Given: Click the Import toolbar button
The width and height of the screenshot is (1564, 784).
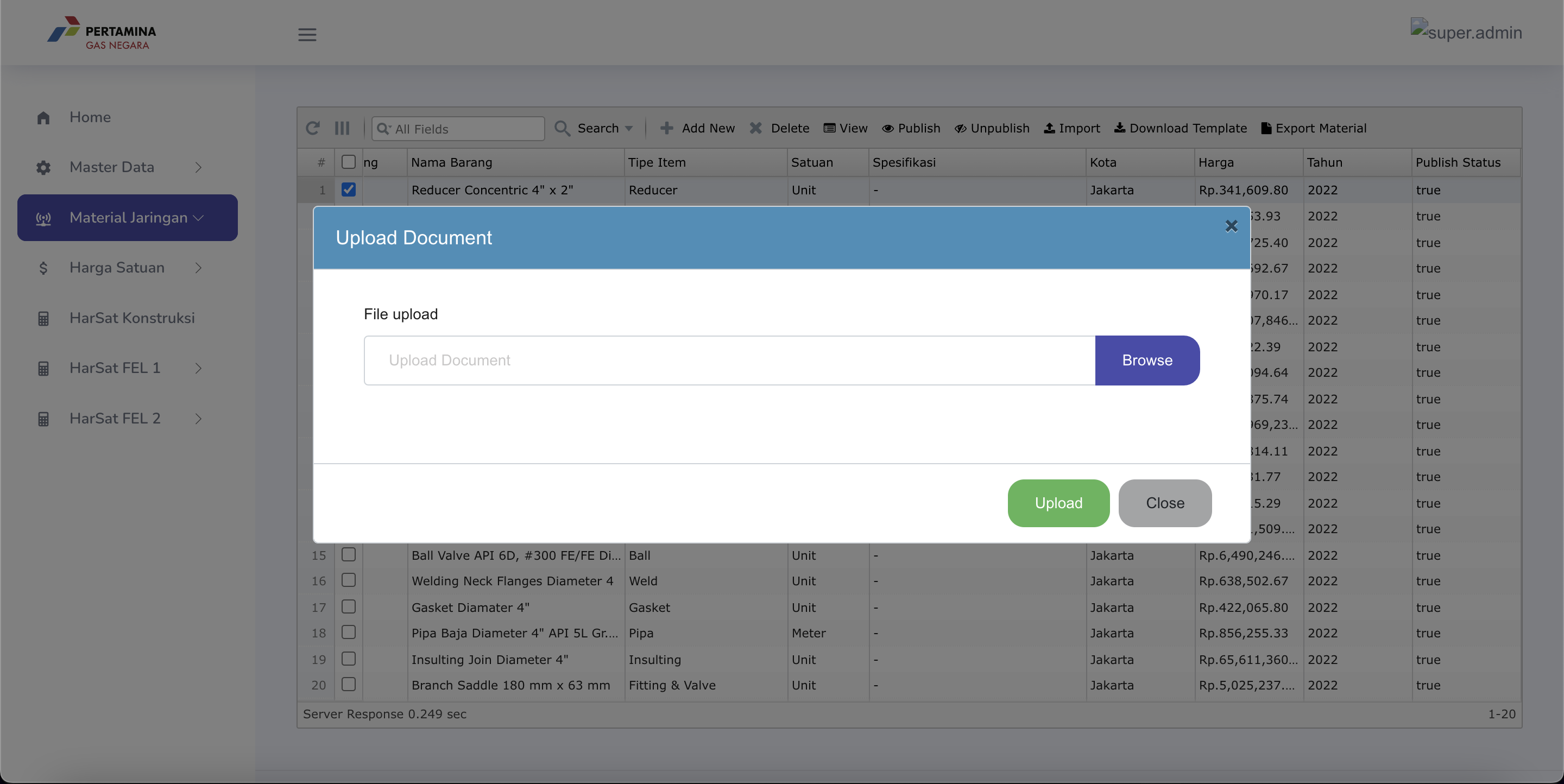Looking at the screenshot, I should pos(1071,128).
